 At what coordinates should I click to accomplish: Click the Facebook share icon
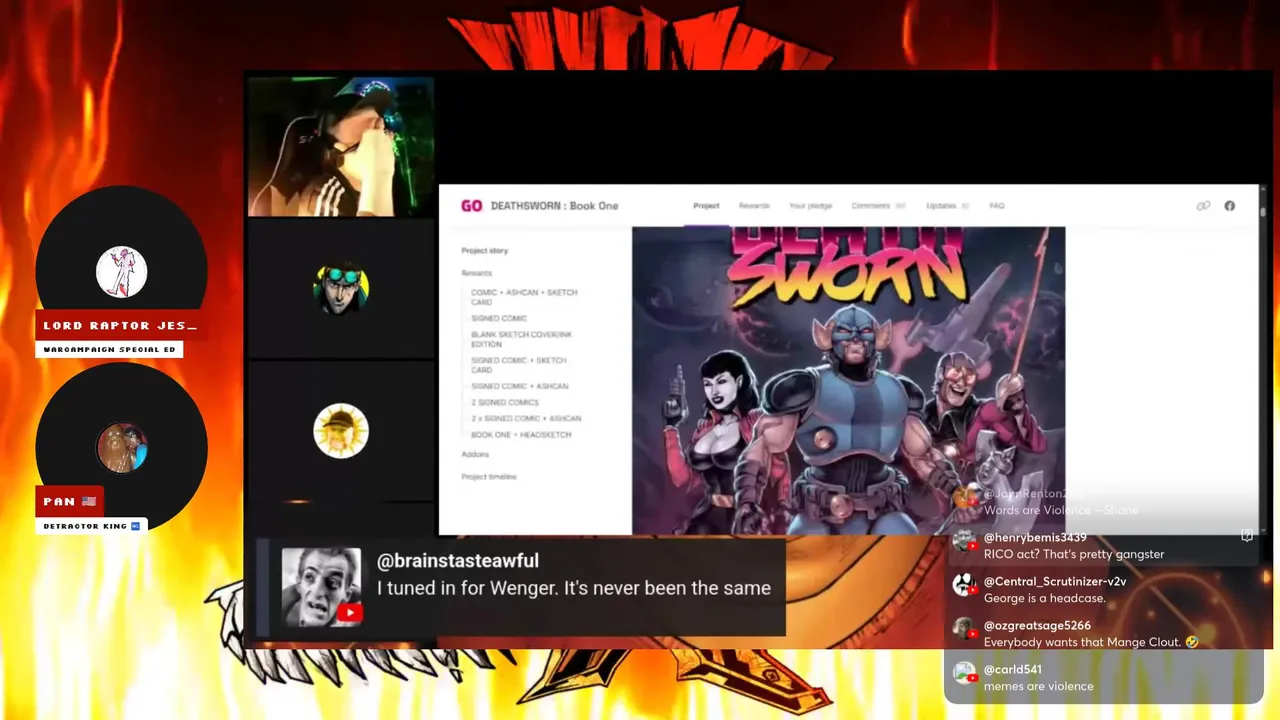click(x=1230, y=206)
